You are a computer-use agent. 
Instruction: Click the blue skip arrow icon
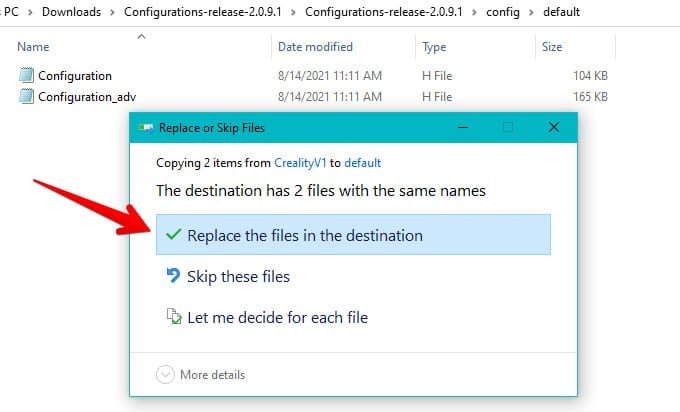pos(173,275)
